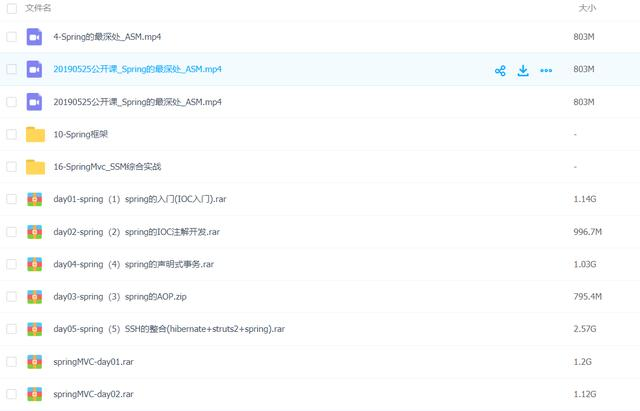Click video icon of 4-Spring的最深处_ASM.mp4
Image resolution: width=640 pixels, height=411 pixels.
pyautogui.click(x=34, y=37)
